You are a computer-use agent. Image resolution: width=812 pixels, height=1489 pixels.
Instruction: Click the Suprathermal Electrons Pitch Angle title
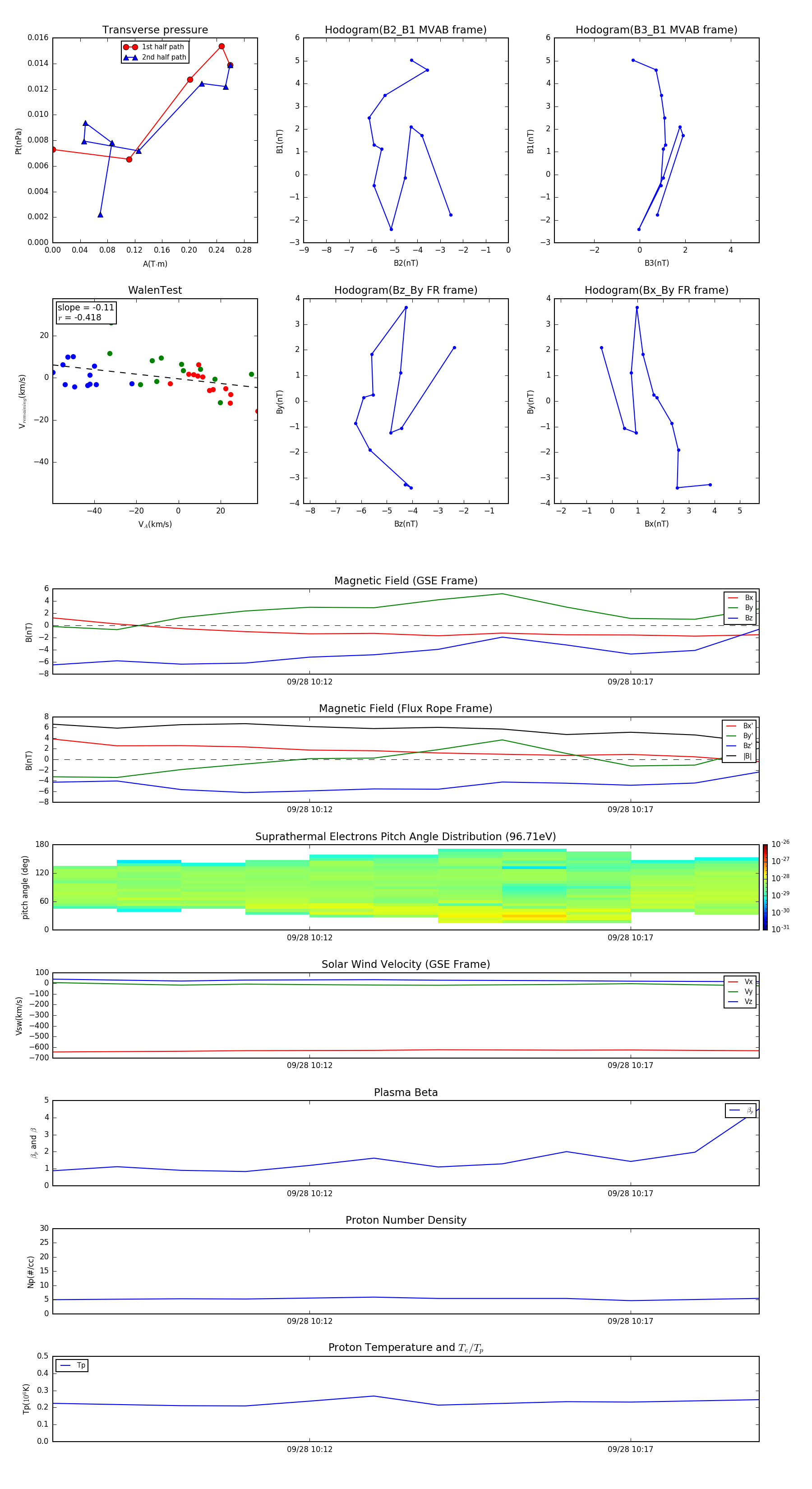[x=406, y=837]
